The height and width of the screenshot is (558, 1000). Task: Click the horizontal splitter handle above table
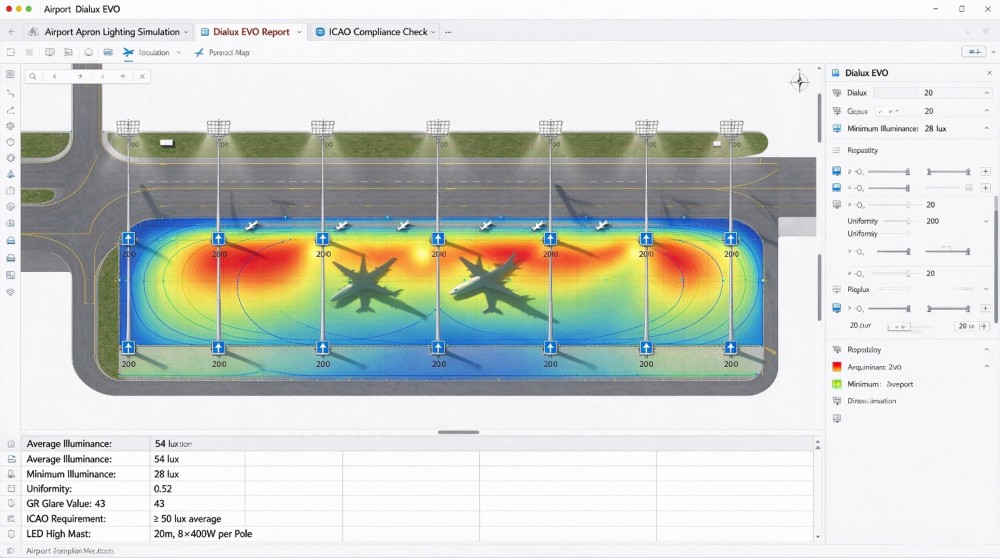[458, 432]
